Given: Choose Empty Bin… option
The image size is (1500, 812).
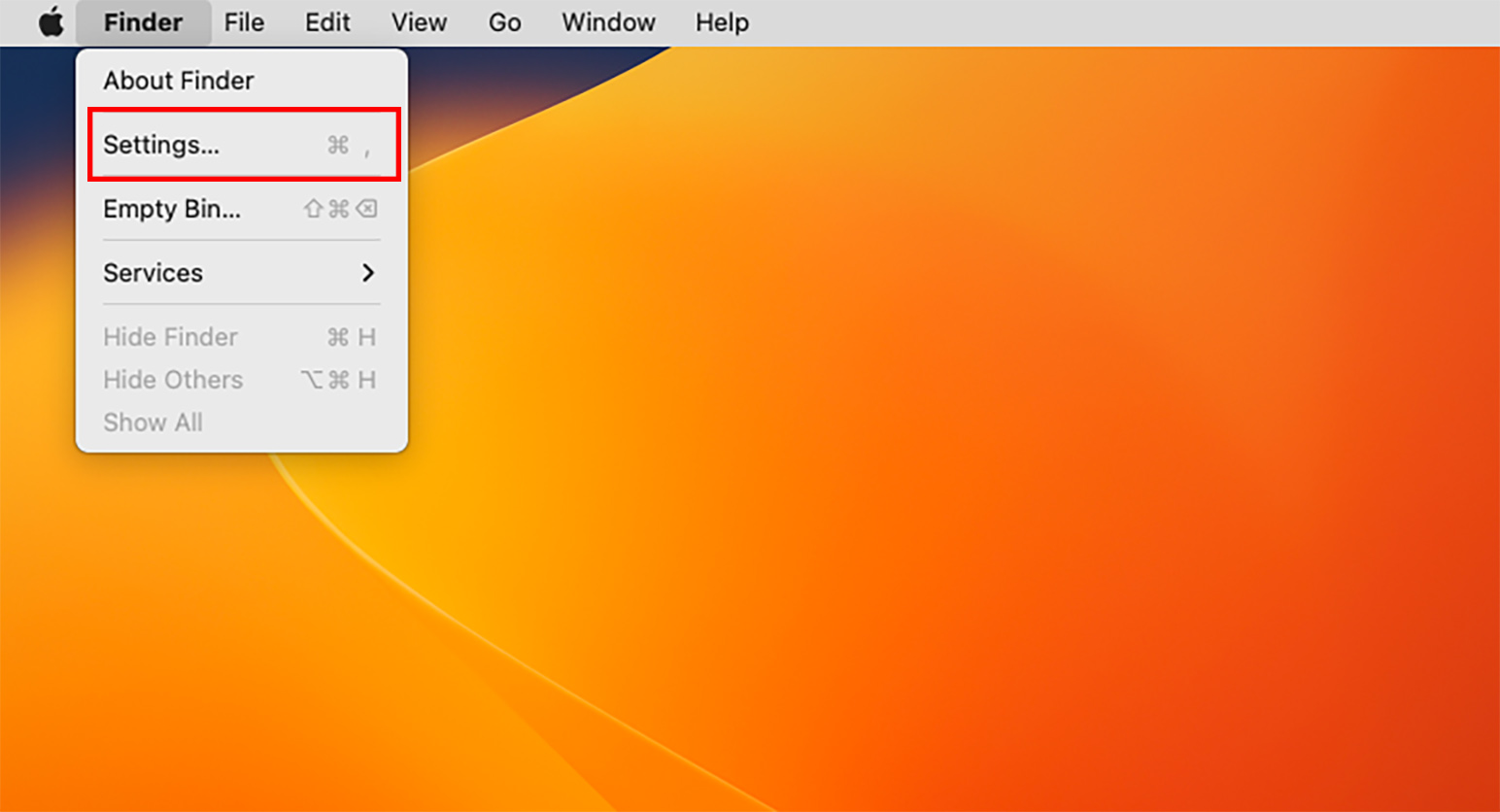Looking at the screenshot, I should (242, 209).
